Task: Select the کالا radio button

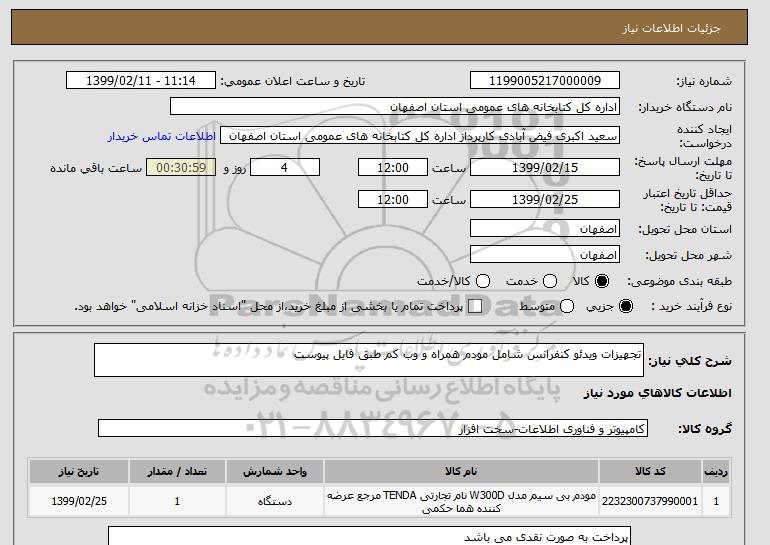Action: (x=602, y=281)
